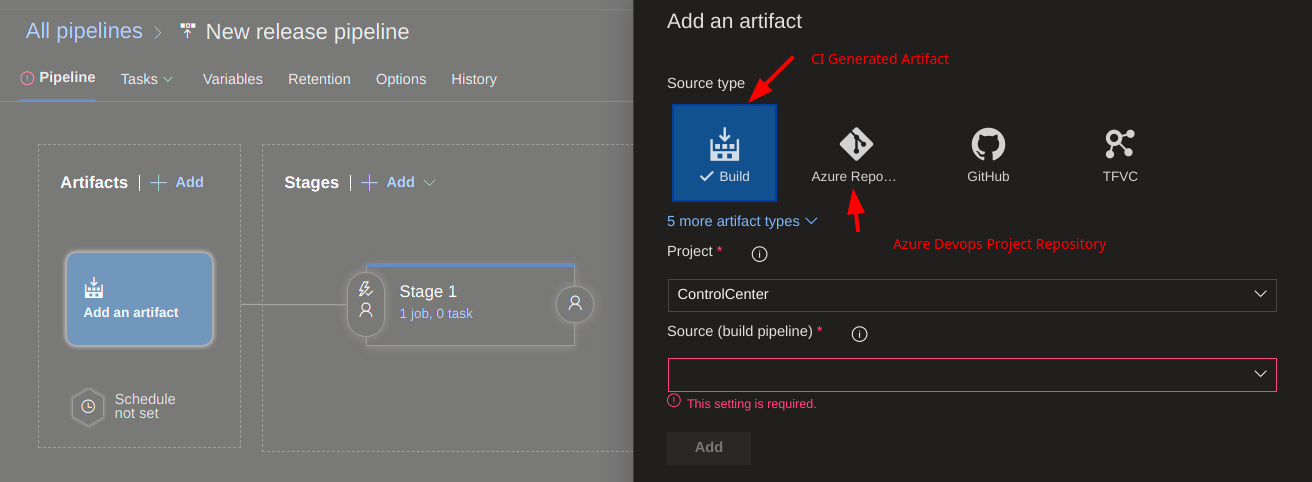Go to All pipelines breadcrumb link
Image resolution: width=1312 pixels, height=482 pixels.
point(84,31)
